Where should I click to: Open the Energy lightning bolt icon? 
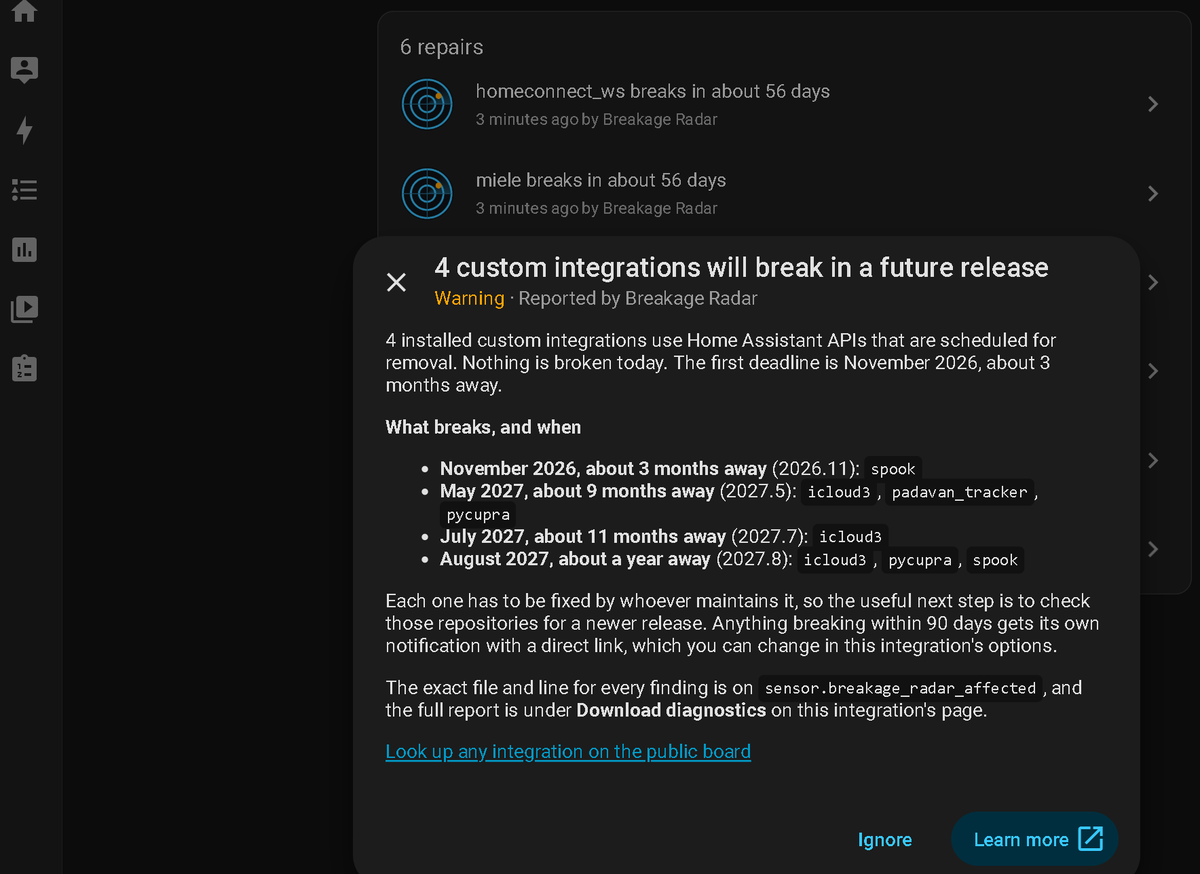24,129
